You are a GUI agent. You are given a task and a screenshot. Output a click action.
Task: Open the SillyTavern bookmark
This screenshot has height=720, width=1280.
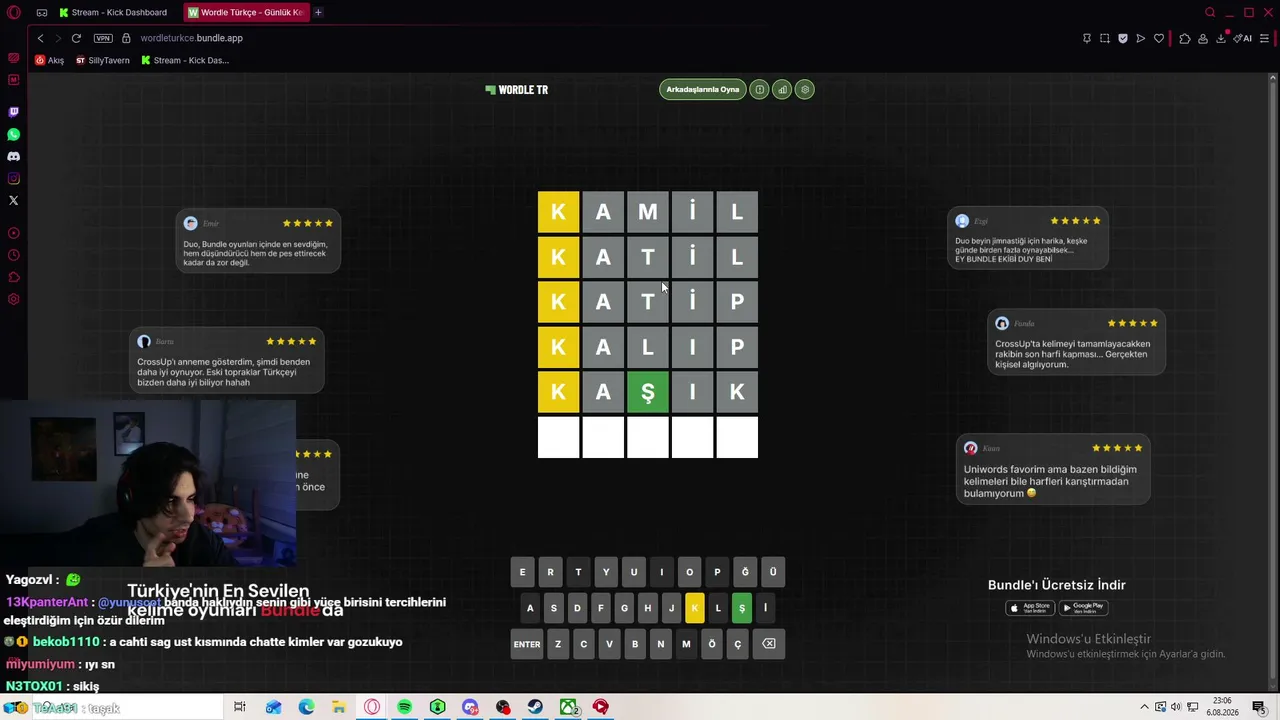point(103,60)
